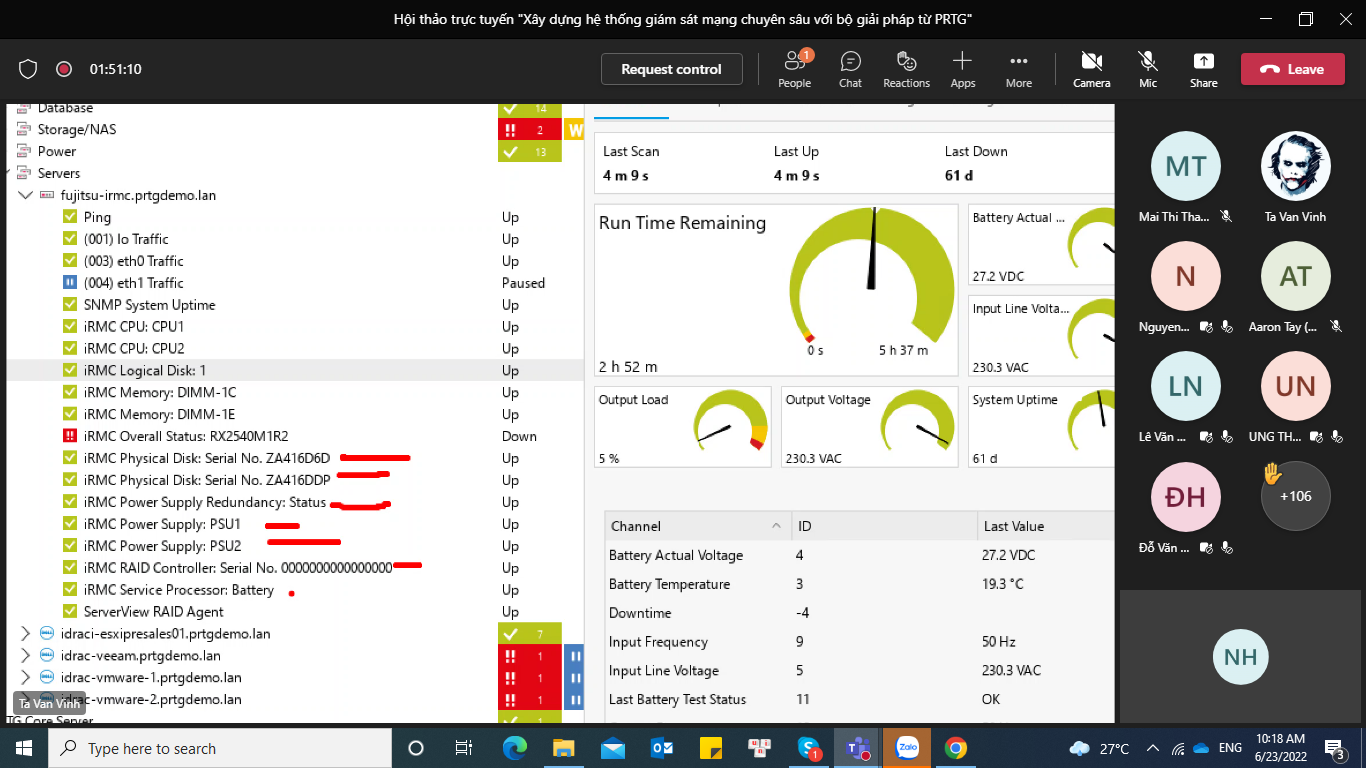Click the red recording indicator icon
The width and height of the screenshot is (1366, 768).
(x=64, y=69)
